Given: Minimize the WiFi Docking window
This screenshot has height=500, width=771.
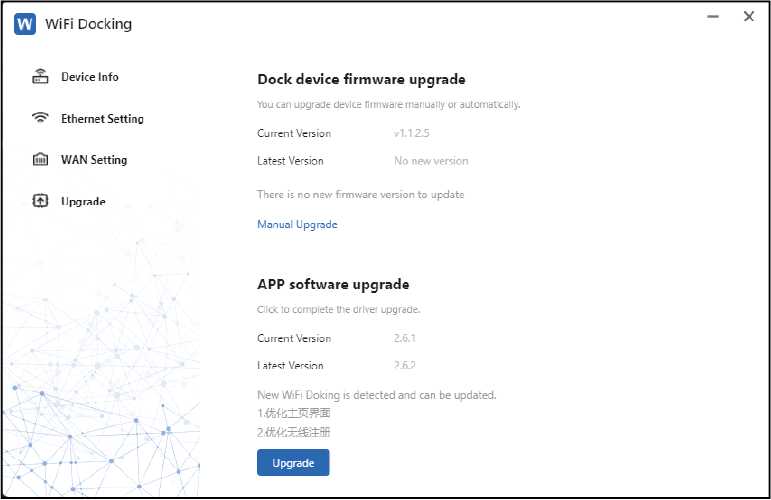Looking at the screenshot, I should [713, 17].
